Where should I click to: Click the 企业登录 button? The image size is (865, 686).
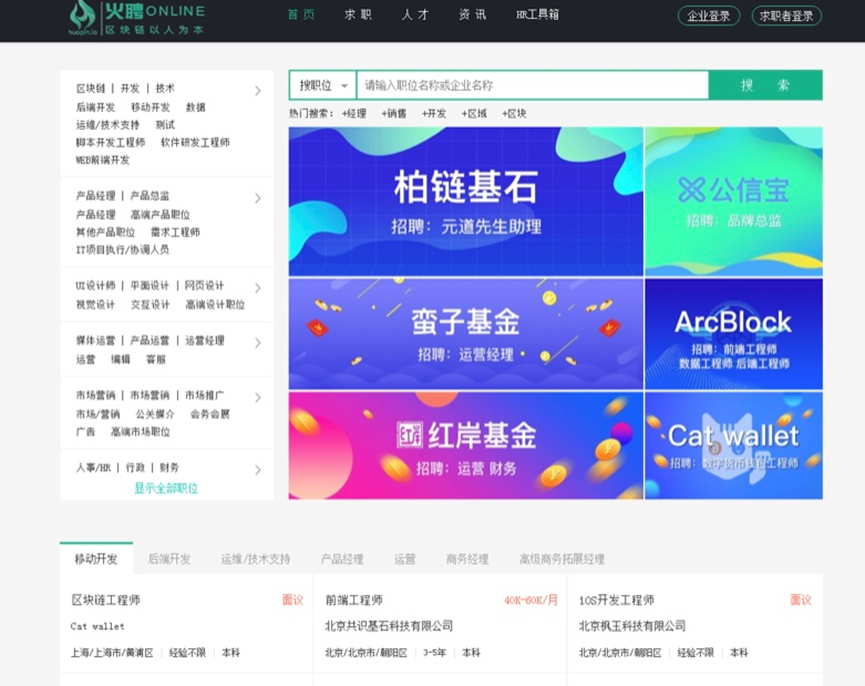click(708, 16)
